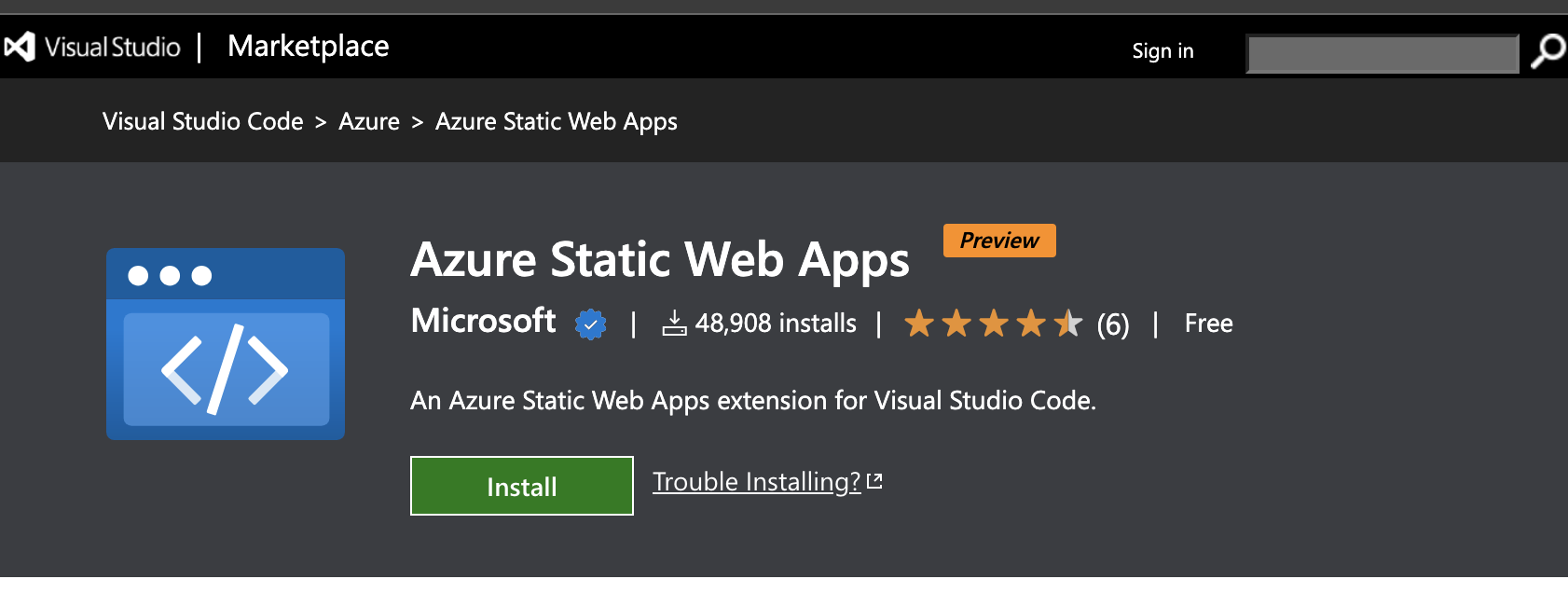Click the search magnifier icon
The height and width of the screenshot is (593, 1568).
[x=1547, y=51]
